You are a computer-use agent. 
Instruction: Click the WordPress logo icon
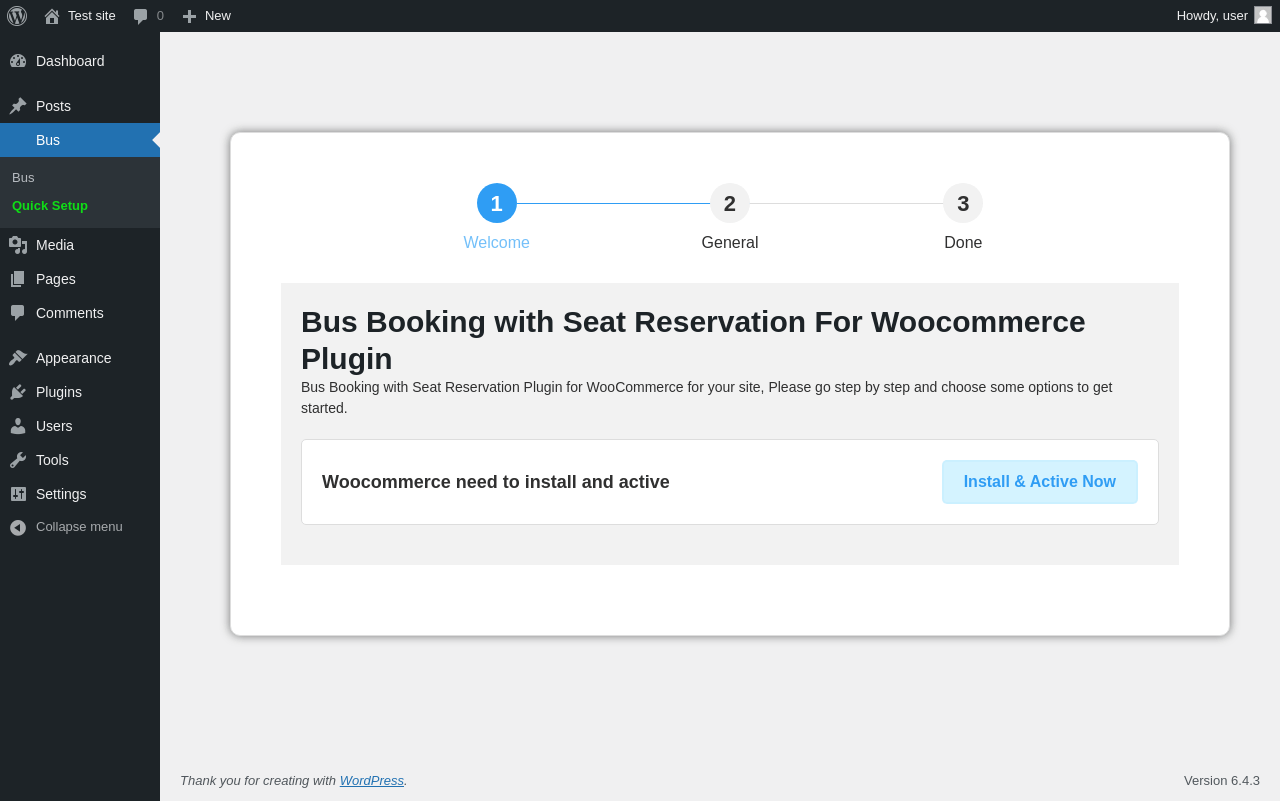coord(17,16)
